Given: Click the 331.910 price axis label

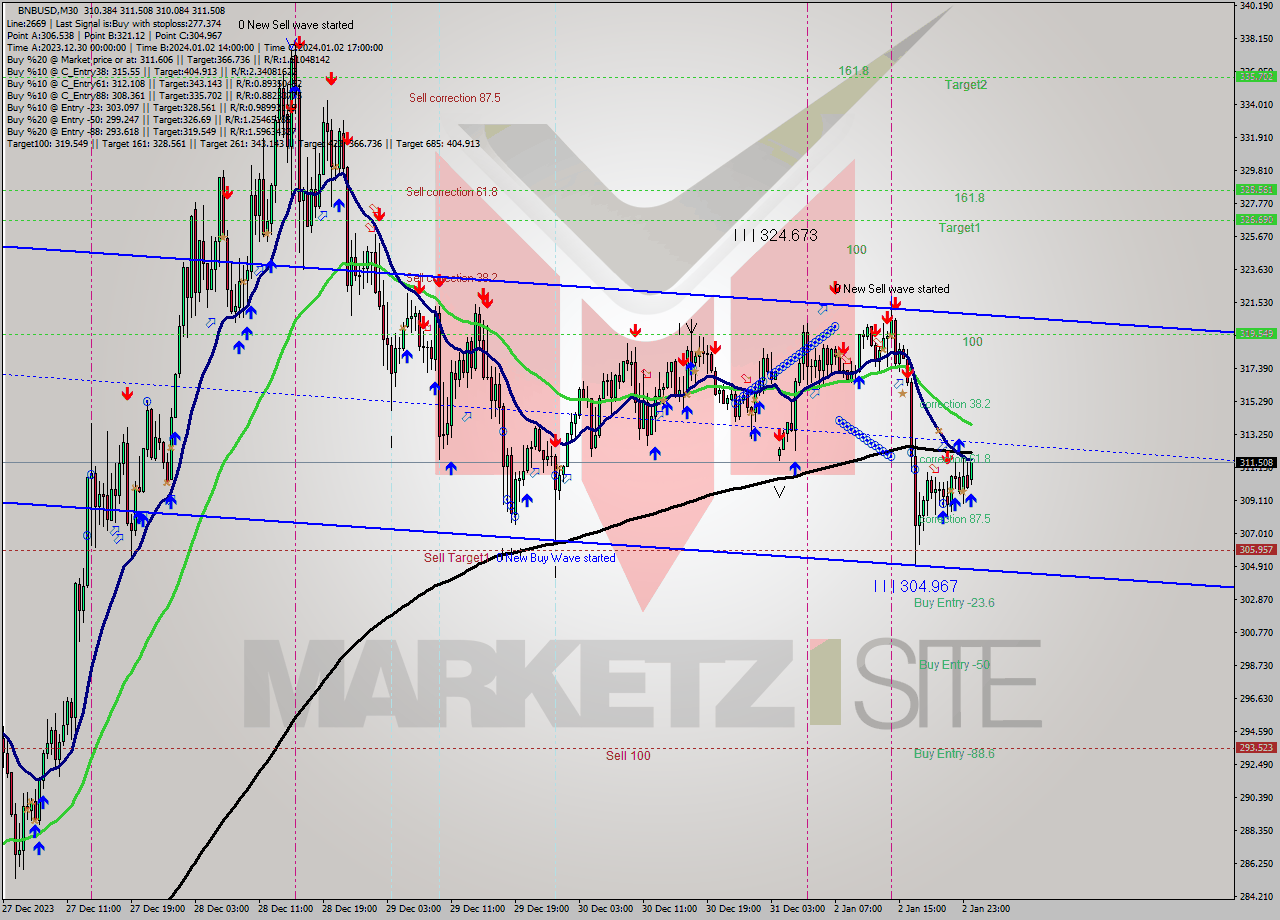Looking at the screenshot, I should 1256,138.
